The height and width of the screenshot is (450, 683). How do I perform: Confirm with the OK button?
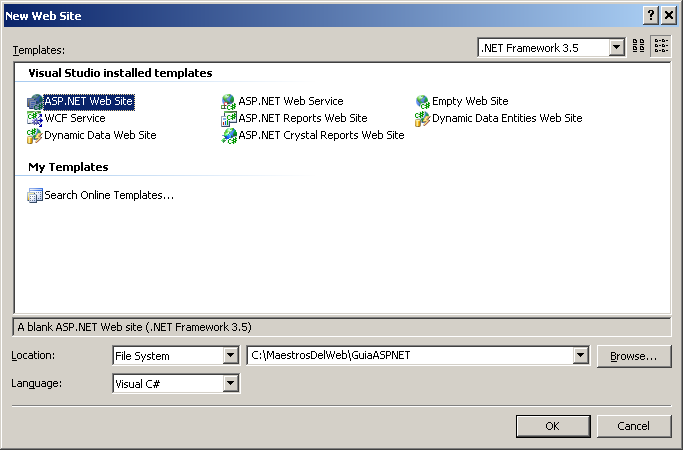[x=553, y=426]
